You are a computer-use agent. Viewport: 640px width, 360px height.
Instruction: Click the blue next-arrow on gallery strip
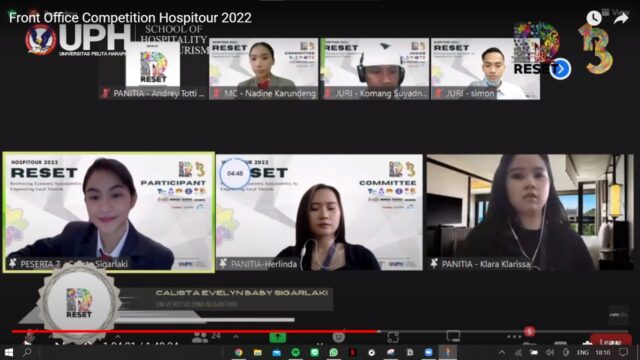(x=560, y=69)
